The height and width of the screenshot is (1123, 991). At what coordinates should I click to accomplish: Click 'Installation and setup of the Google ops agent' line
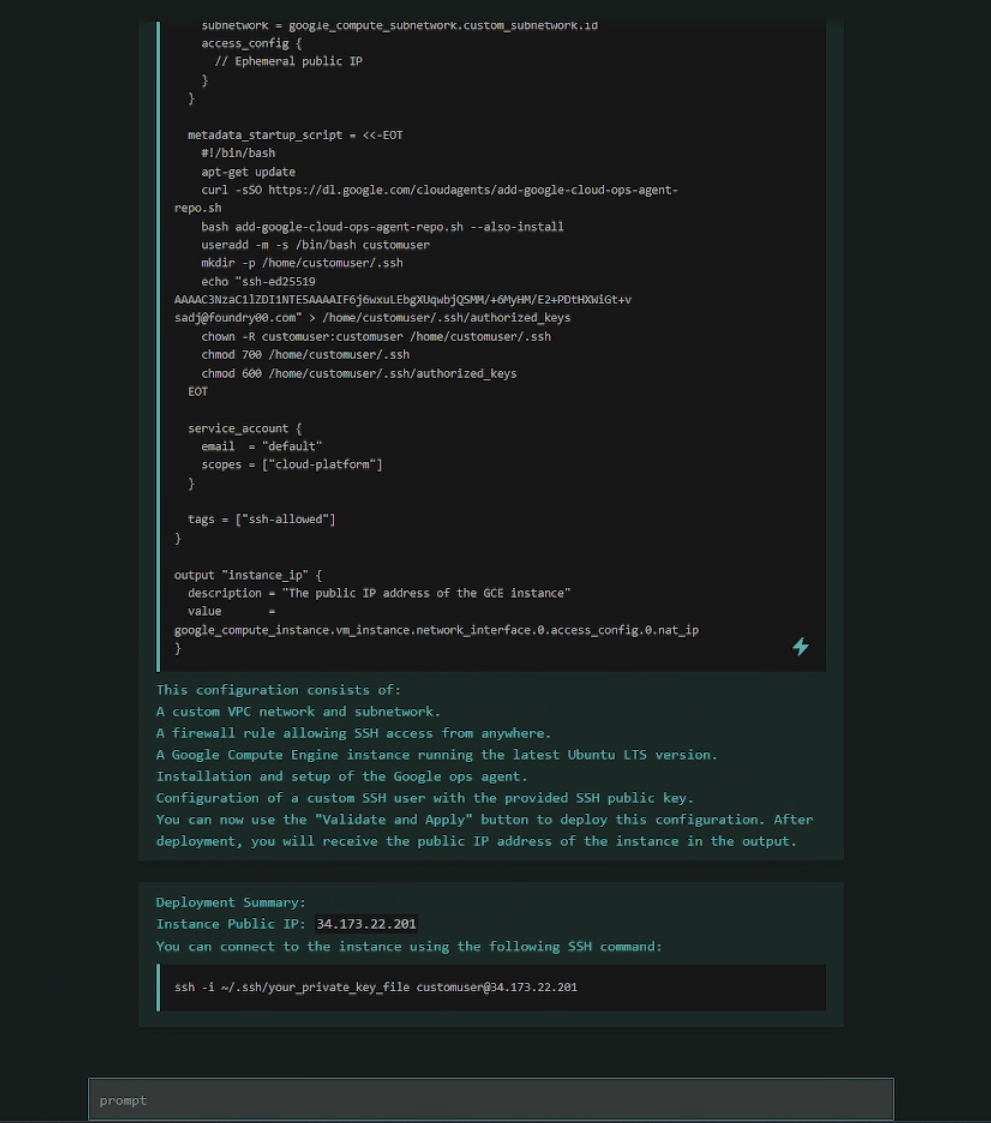pyautogui.click(x=342, y=776)
